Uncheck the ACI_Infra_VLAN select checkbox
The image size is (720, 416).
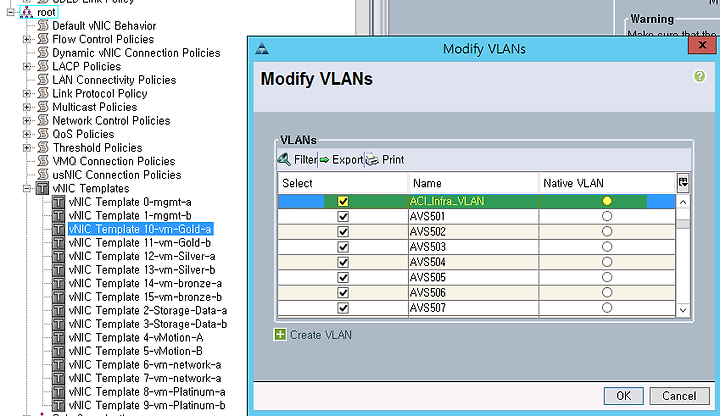[343, 201]
